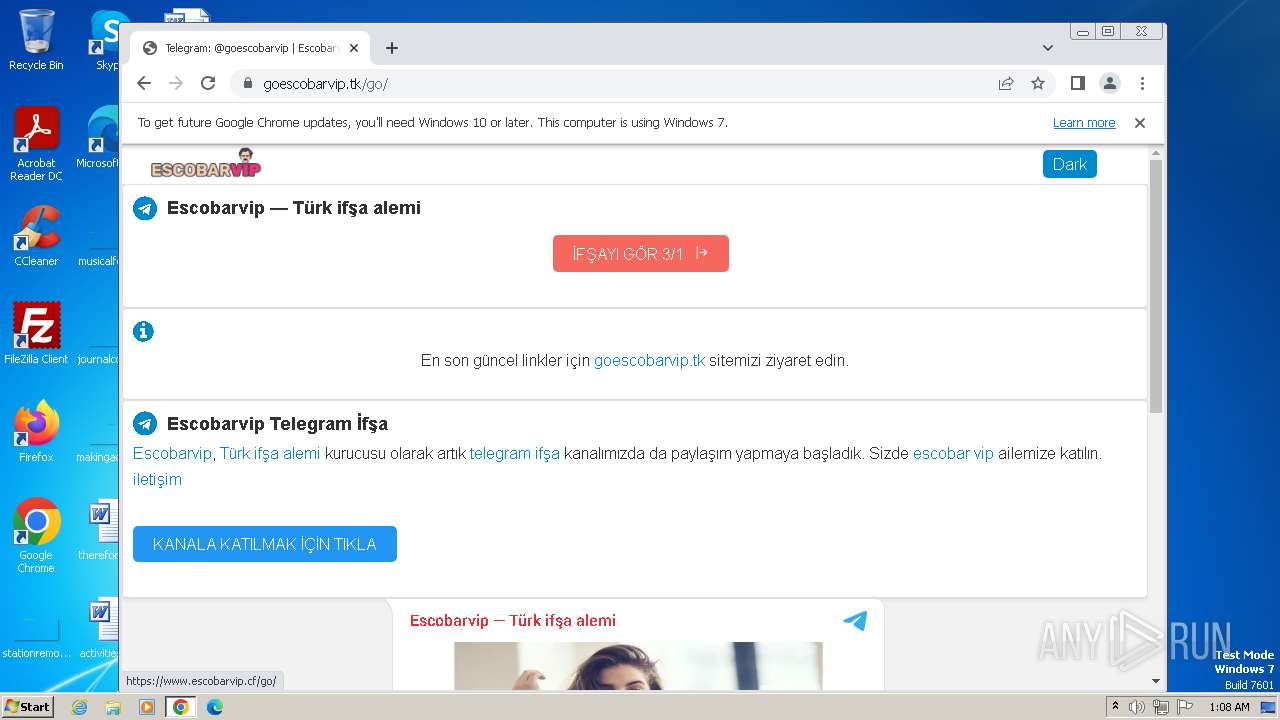Bookmark this tab with star icon
This screenshot has width=1280, height=720.
1038,84
